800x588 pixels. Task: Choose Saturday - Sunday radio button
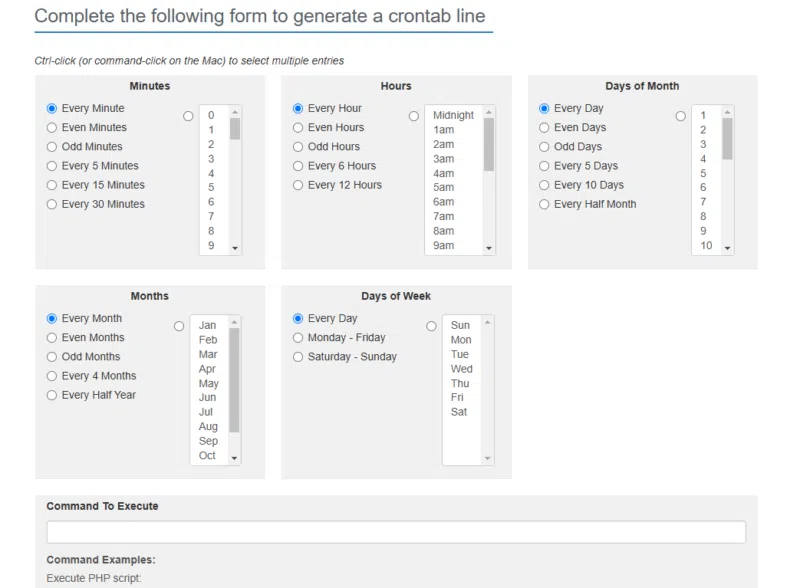pos(298,357)
